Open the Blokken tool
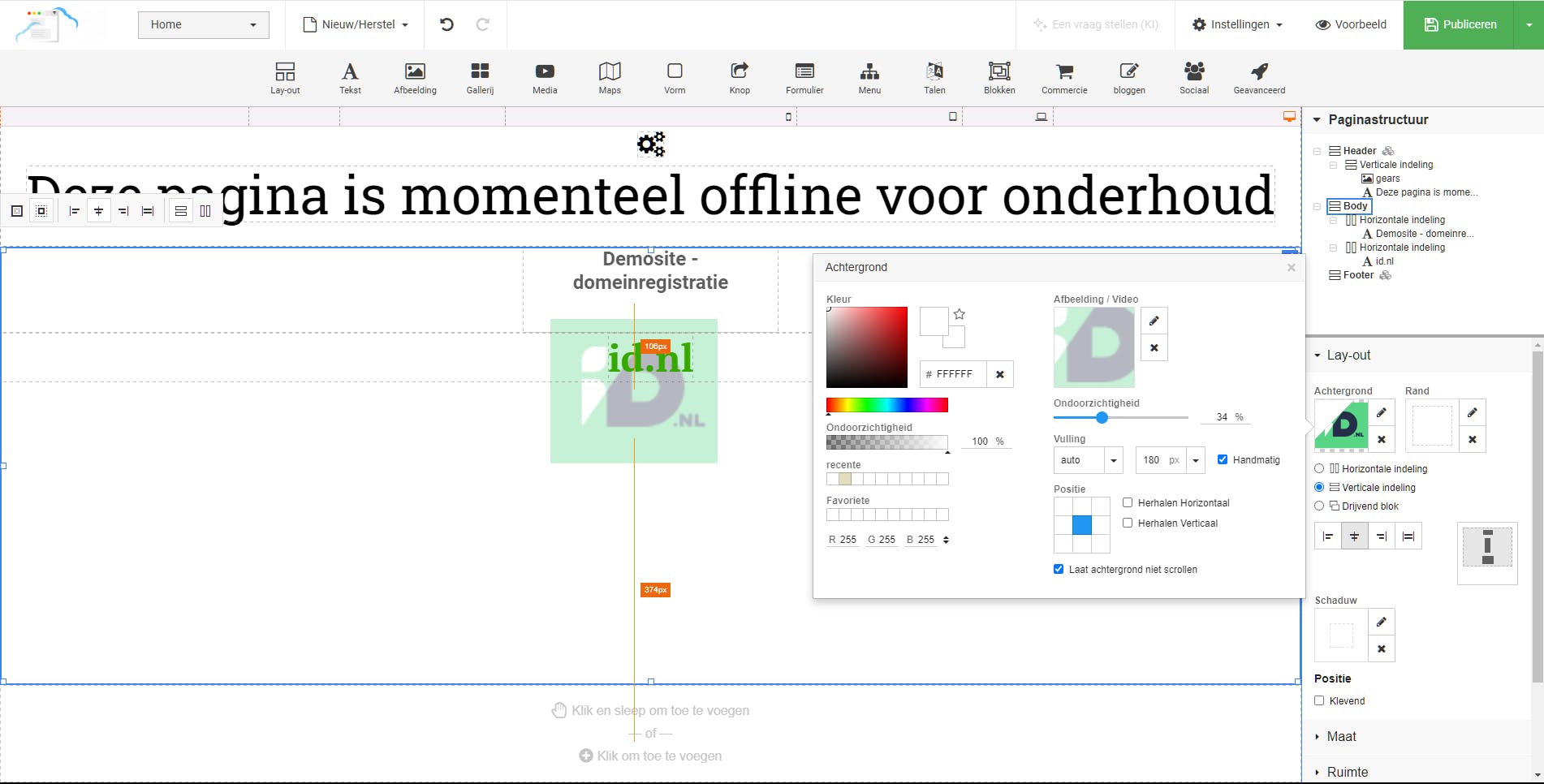The height and width of the screenshot is (784, 1544). [x=999, y=78]
